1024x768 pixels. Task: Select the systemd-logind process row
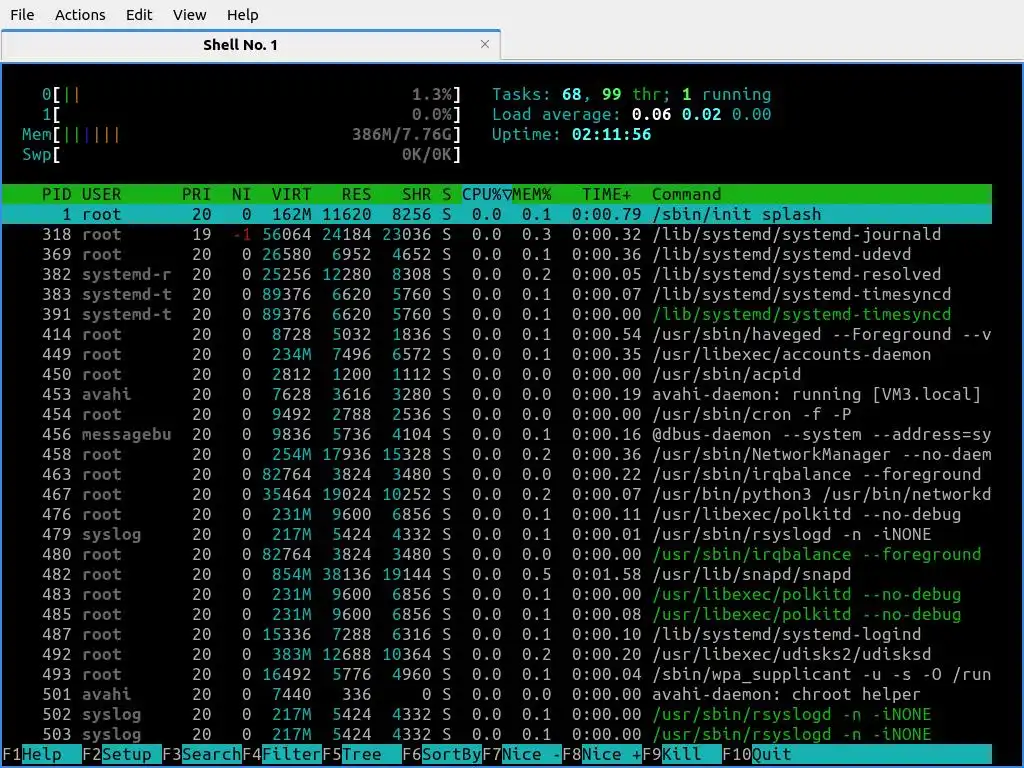pos(497,634)
